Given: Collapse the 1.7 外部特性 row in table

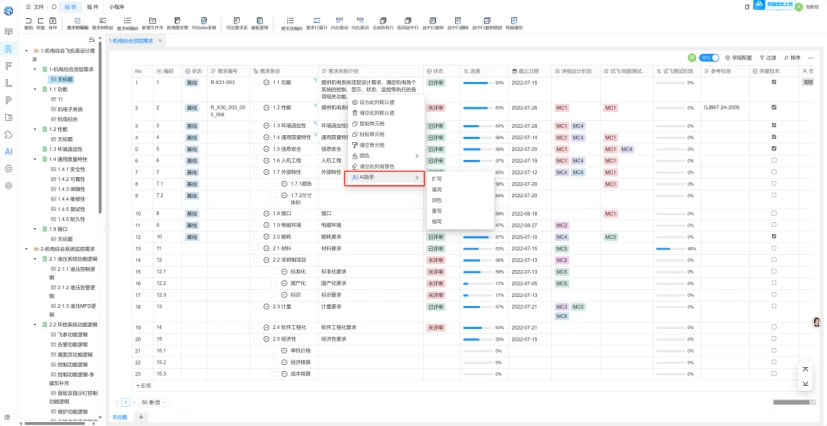Looking at the screenshot, I should 266,172.
